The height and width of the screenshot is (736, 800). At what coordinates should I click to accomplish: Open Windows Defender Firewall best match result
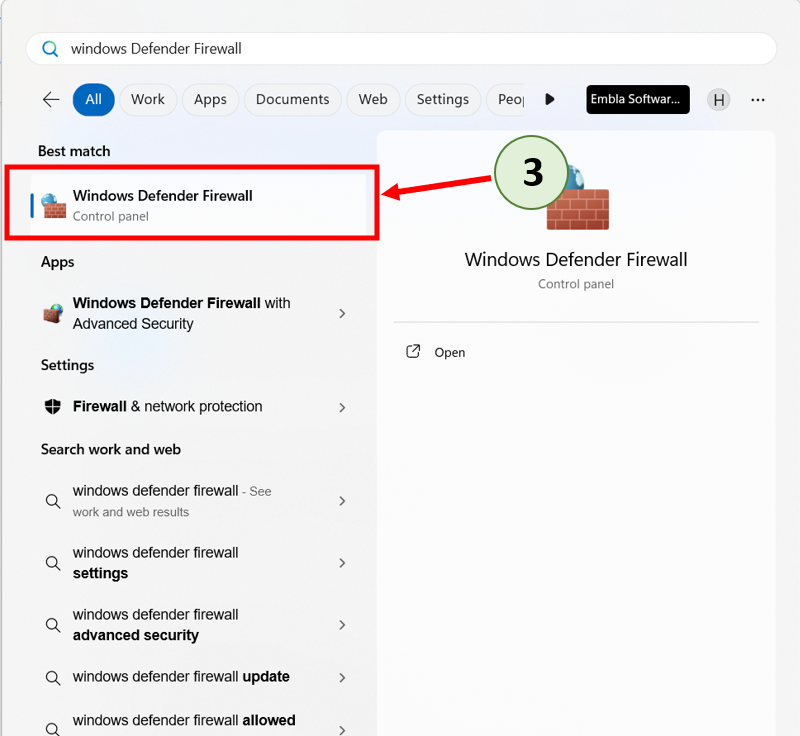coord(190,204)
